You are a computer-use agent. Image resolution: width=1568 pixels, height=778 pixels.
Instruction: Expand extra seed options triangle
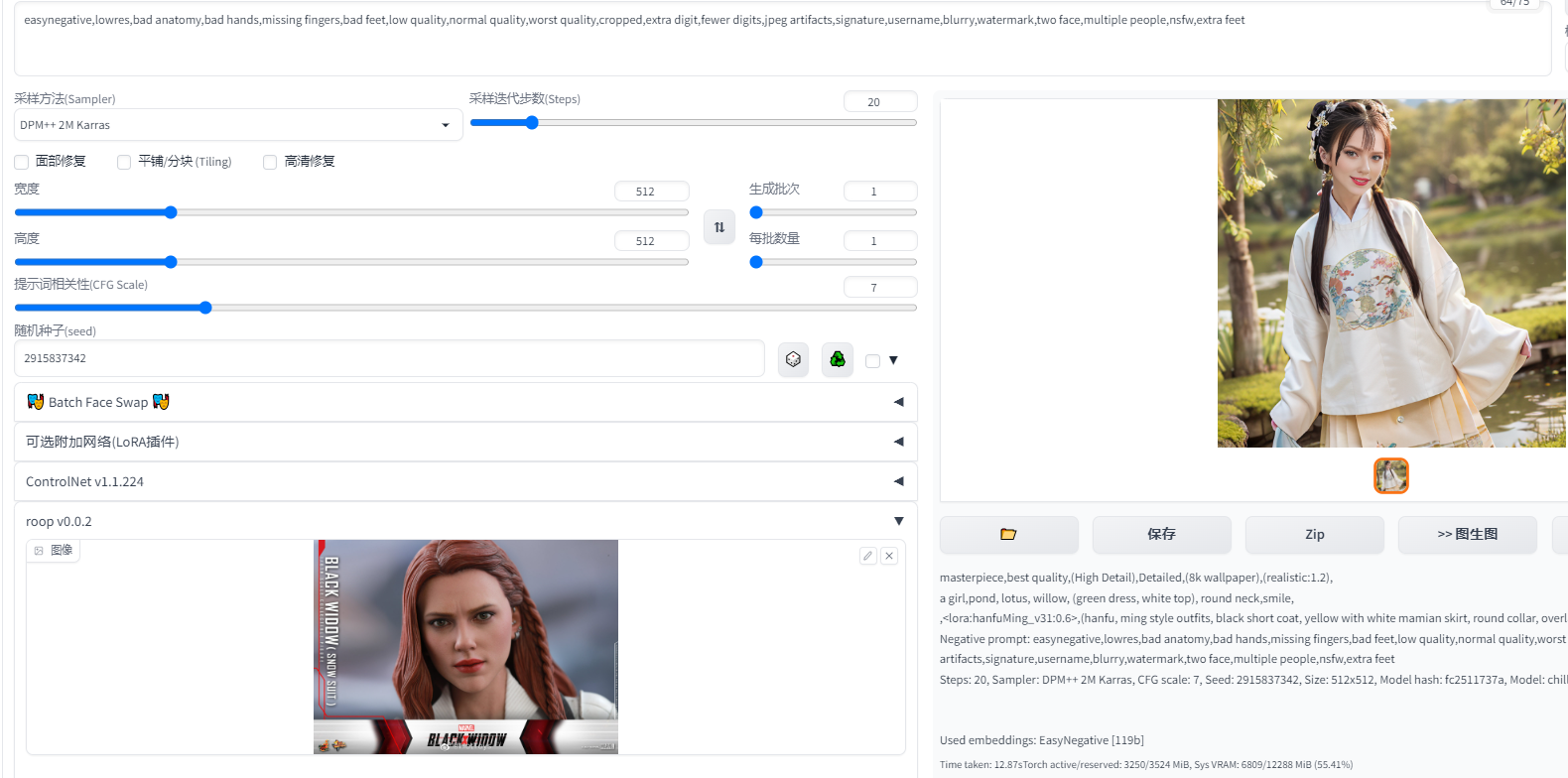tap(893, 360)
